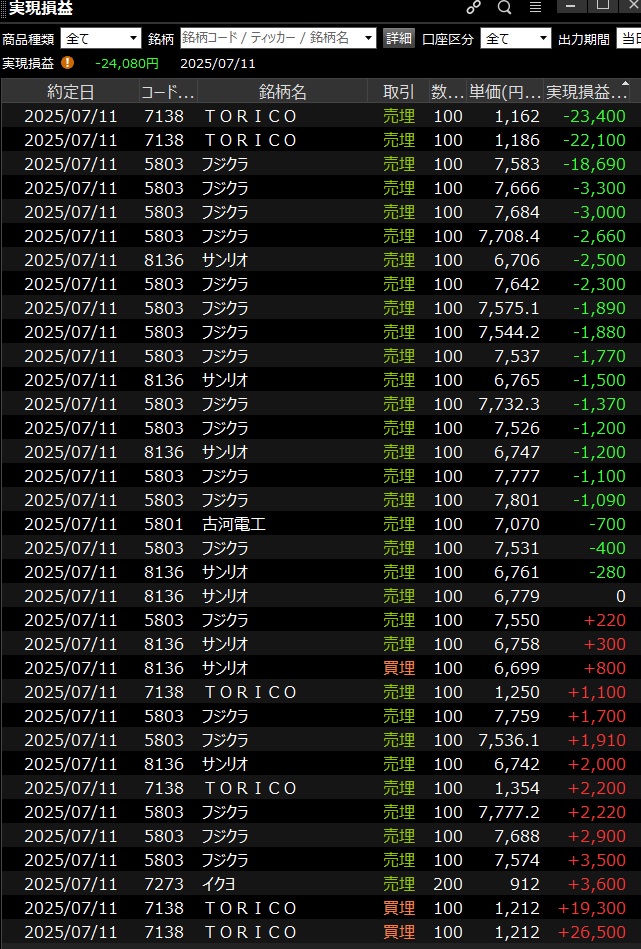
Task: Select the サンリオ row with loss -2,500
Action: [x=315, y=260]
